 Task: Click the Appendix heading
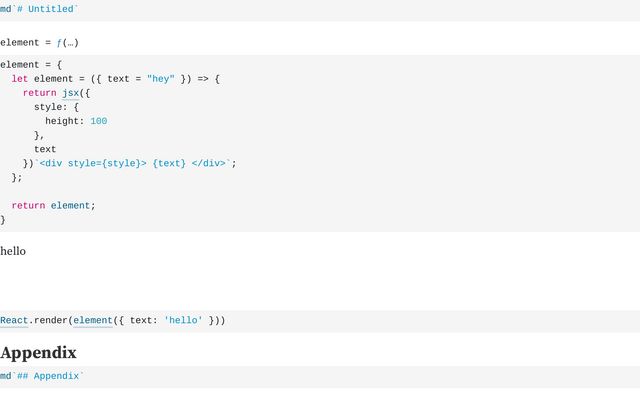38,352
